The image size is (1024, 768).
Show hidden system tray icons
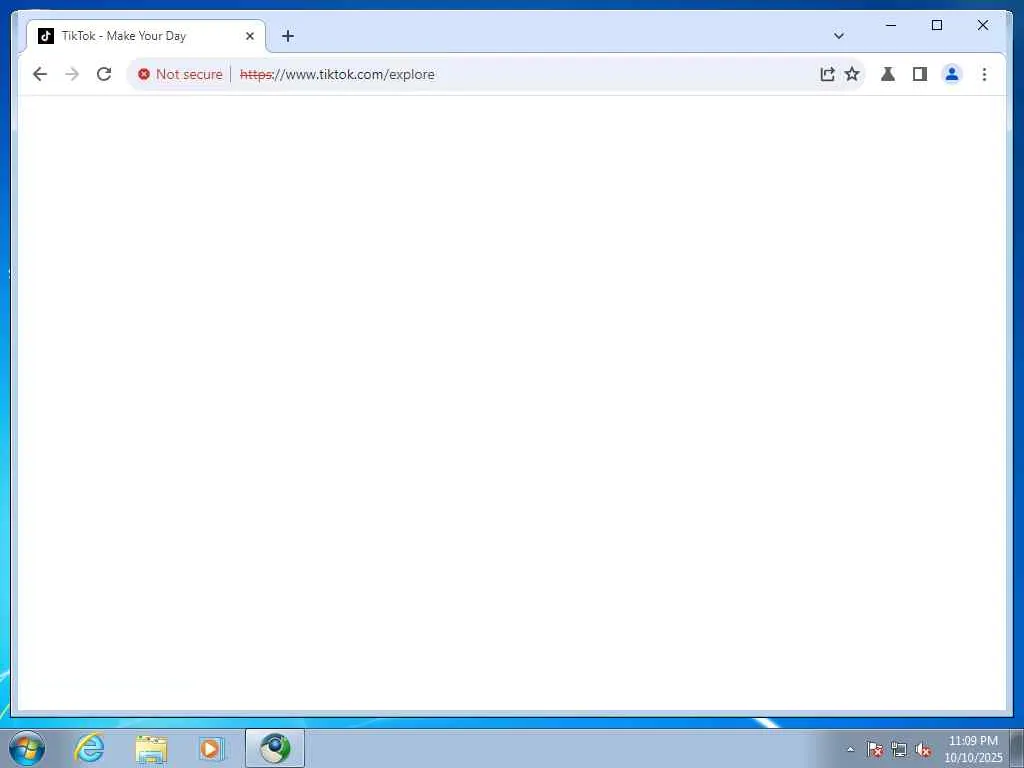850,750
